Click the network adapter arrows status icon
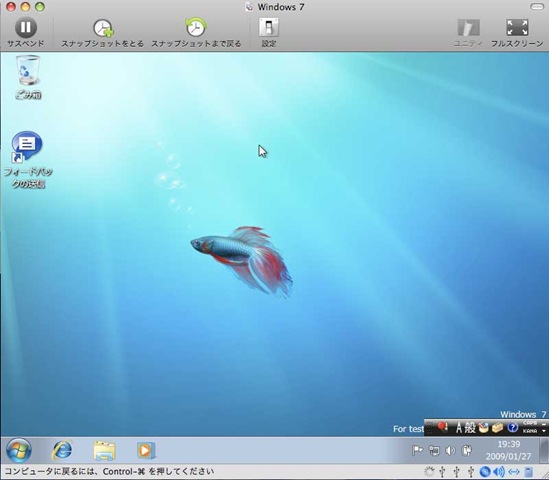Image resolution: width=549 pixels, height=480 pixels. 514,472
